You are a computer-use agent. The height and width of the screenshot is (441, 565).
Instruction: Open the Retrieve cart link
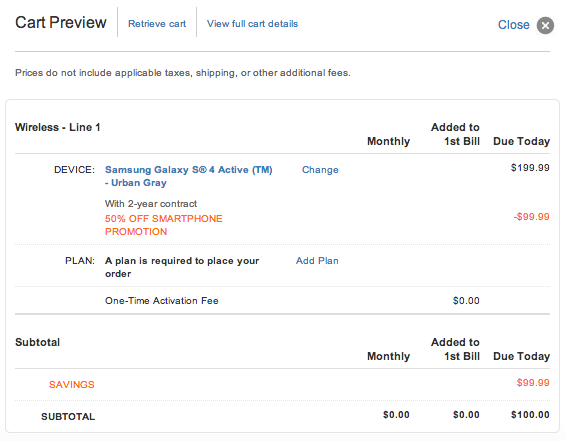(x=157, y=24)
